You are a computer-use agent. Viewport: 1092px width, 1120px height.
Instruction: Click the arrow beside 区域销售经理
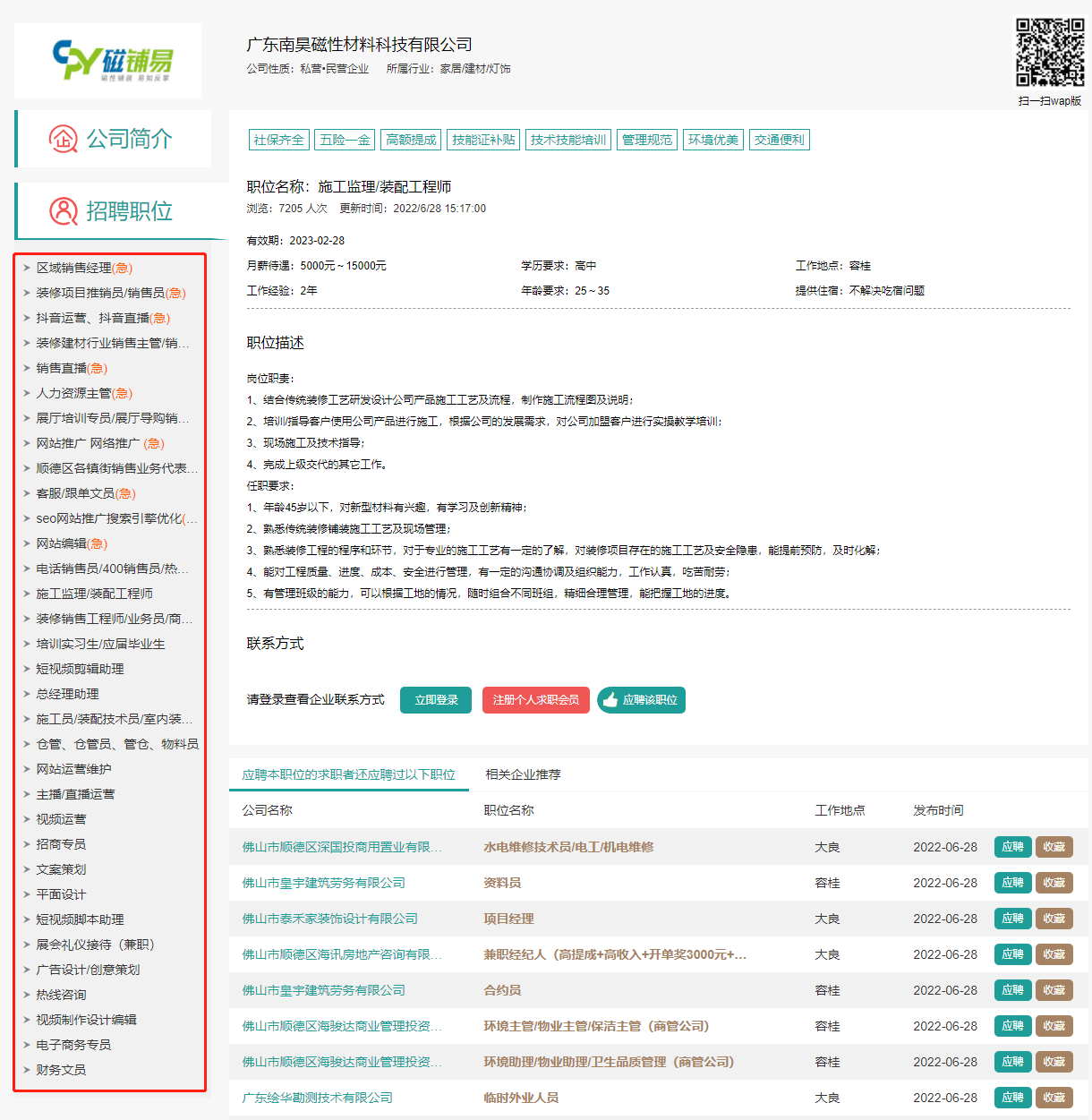click(x=27, y=268)
